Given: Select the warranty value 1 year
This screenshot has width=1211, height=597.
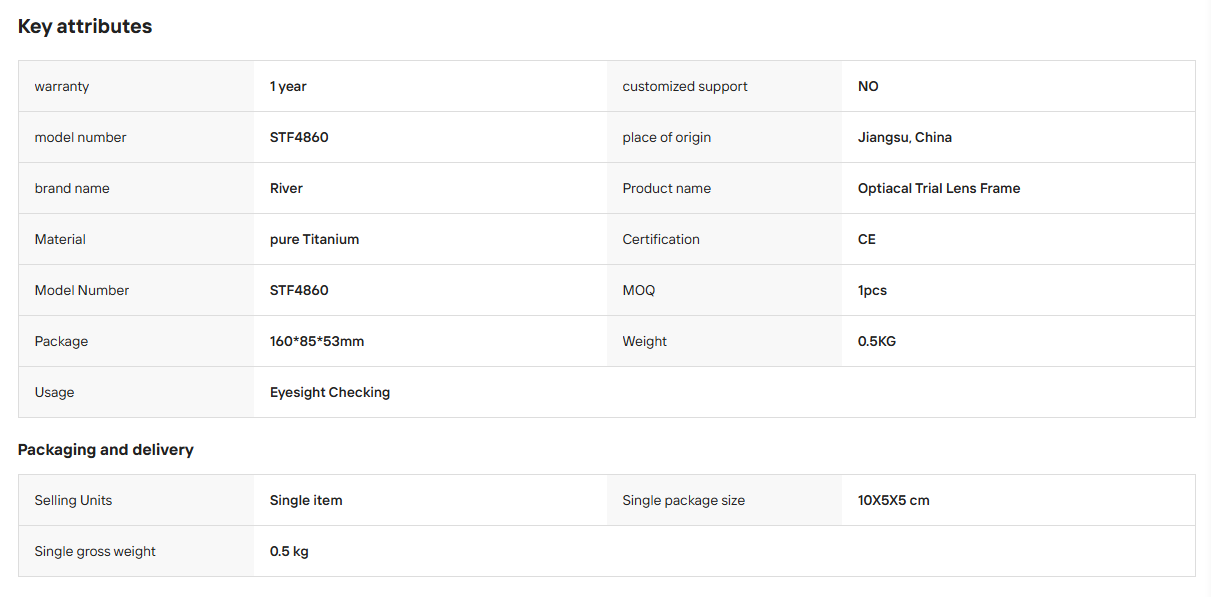Looking at the screenshot, I should 288,86.
